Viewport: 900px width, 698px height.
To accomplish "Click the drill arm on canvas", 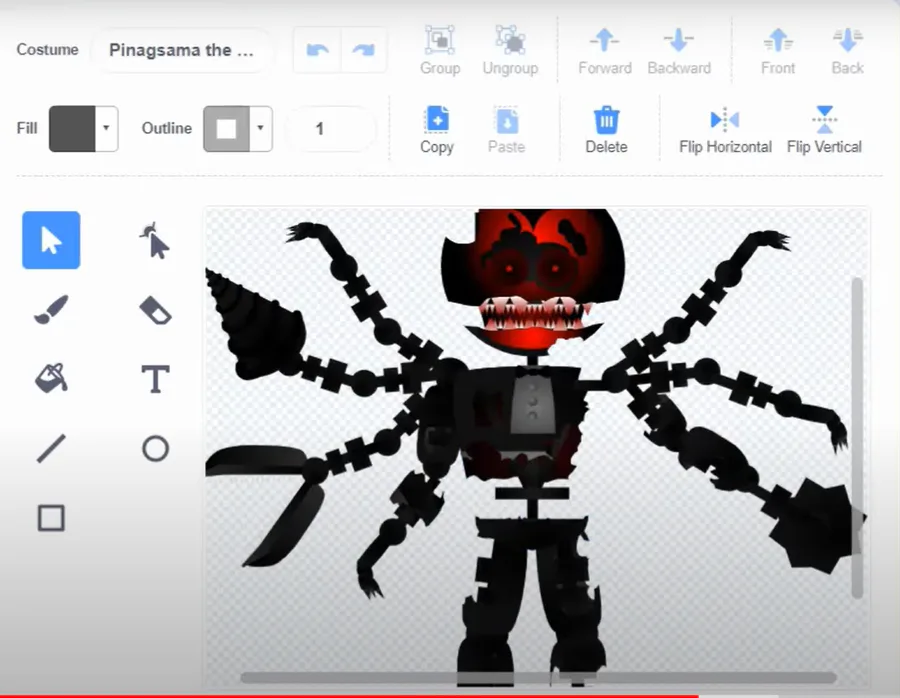I will (x=256, y=326).
